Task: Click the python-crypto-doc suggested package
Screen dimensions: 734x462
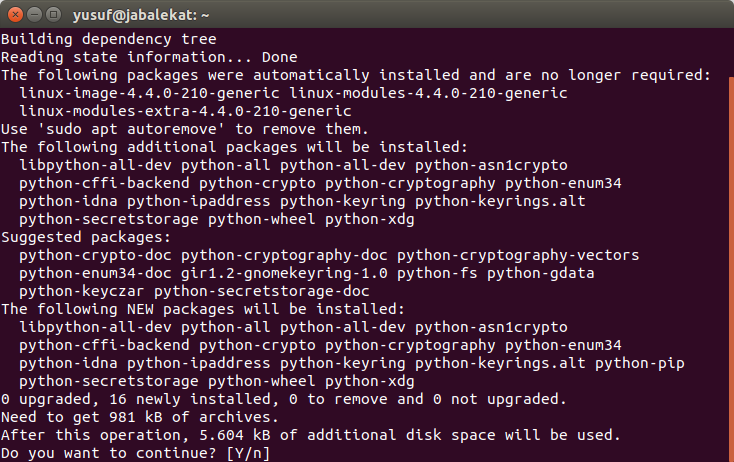Action: point(95,255)
